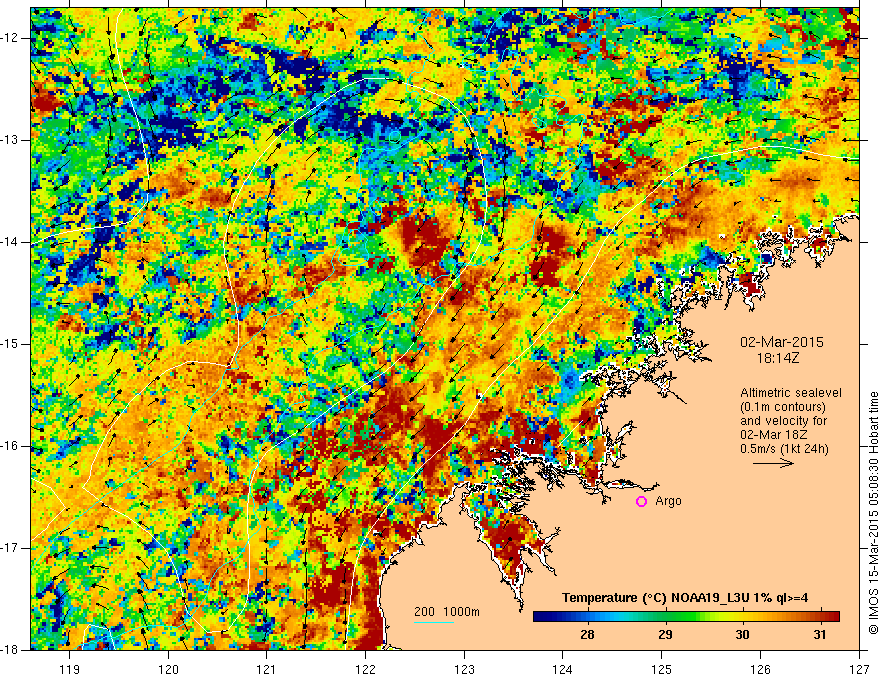
Task: Click latitude axis label '-16'
Action: tap(11, 446)
